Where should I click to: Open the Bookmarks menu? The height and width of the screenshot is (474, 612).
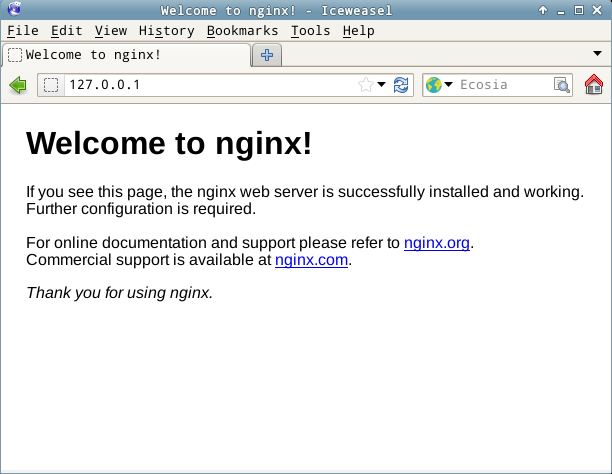(242, 31)
